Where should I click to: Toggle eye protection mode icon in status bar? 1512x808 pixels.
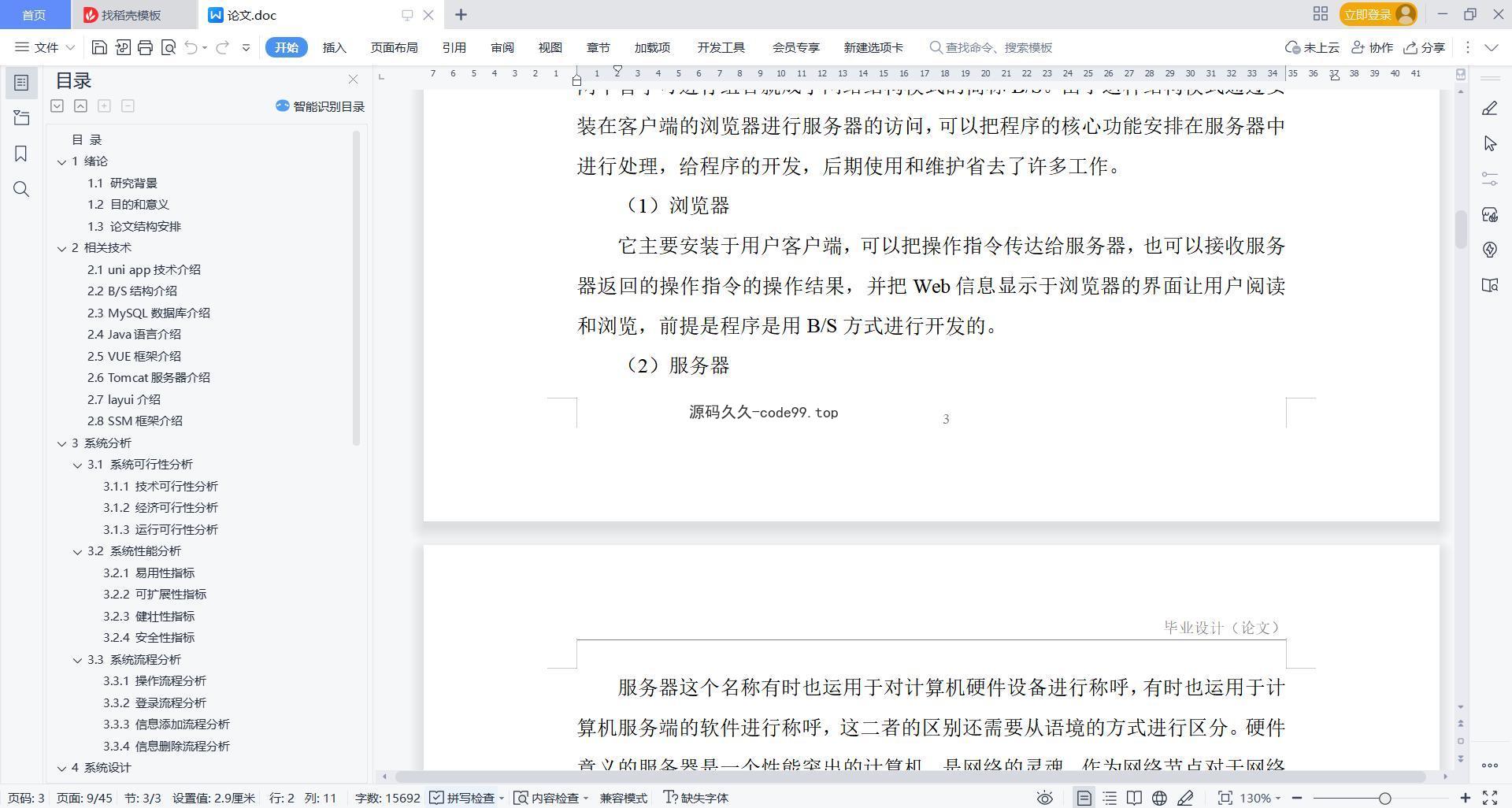[x=1044, y=798]
